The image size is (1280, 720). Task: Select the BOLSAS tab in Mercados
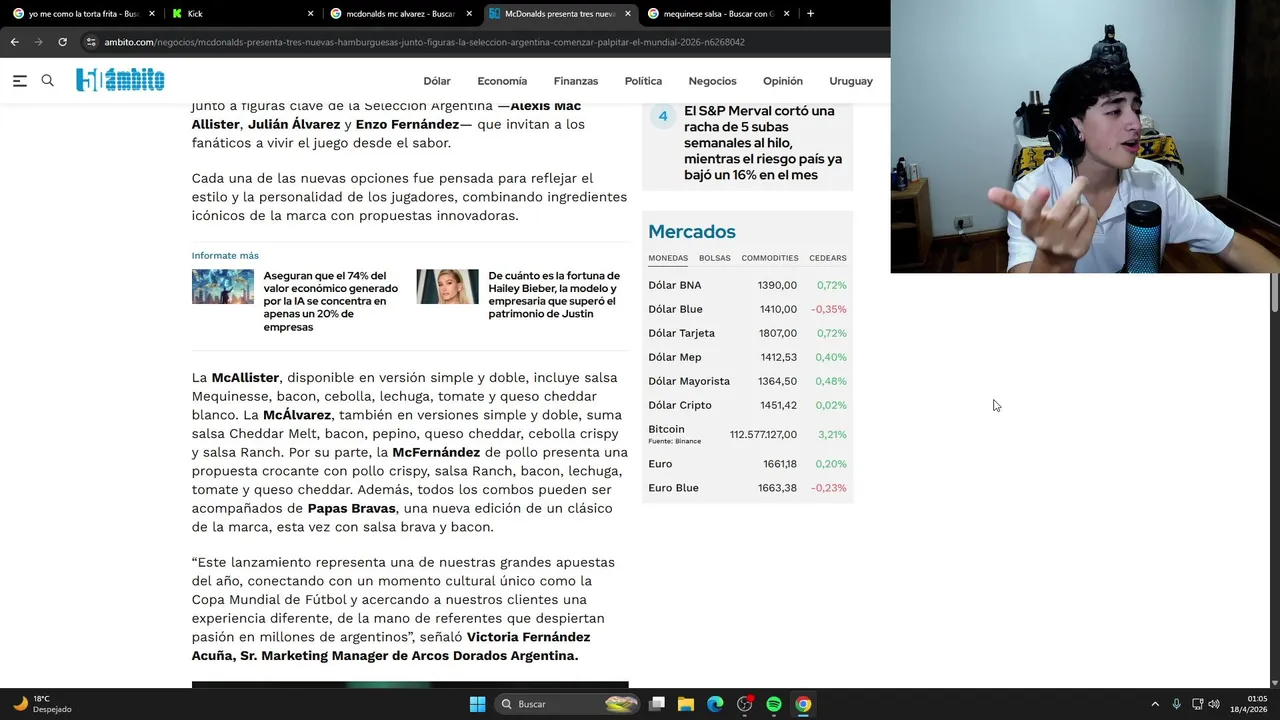click(x=715, y=258)
